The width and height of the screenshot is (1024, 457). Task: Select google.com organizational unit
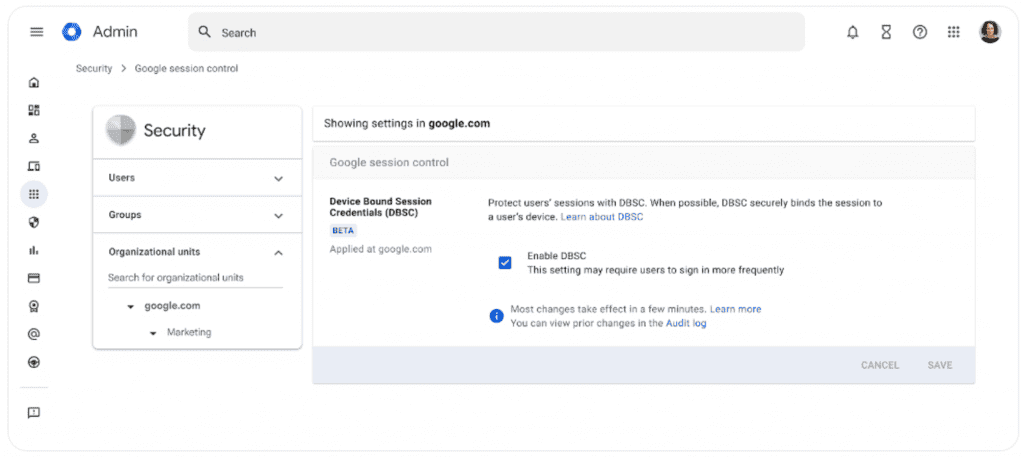(172, 306)
